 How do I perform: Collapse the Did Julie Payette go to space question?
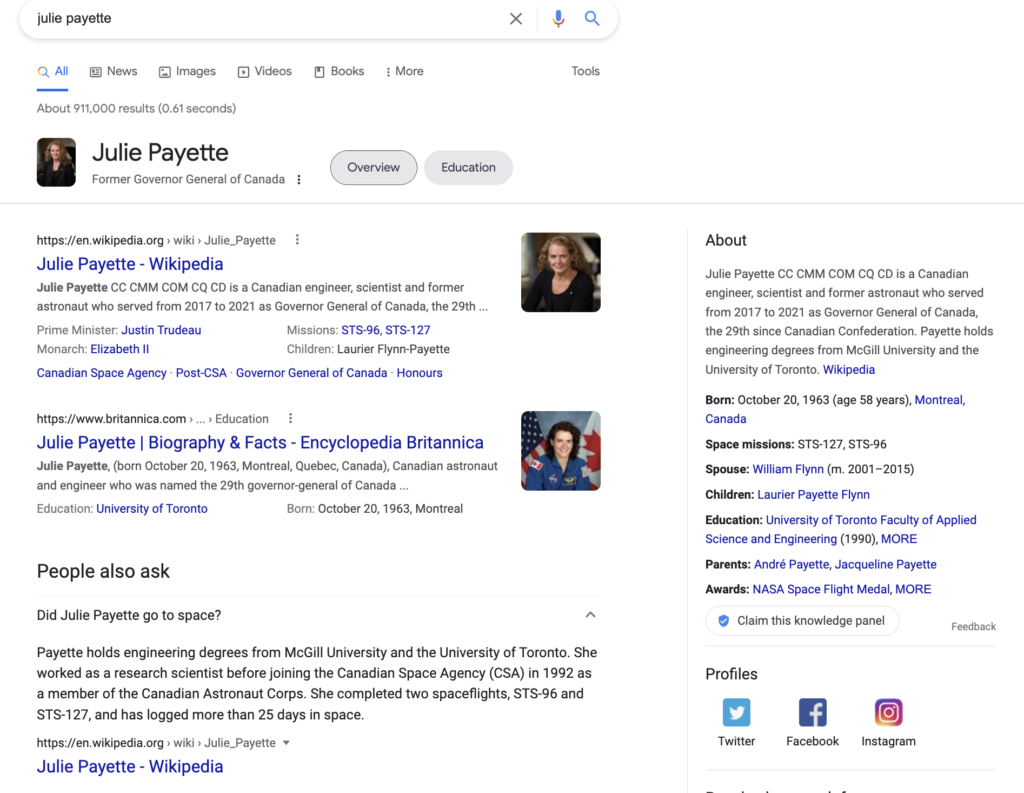point(590,615)
